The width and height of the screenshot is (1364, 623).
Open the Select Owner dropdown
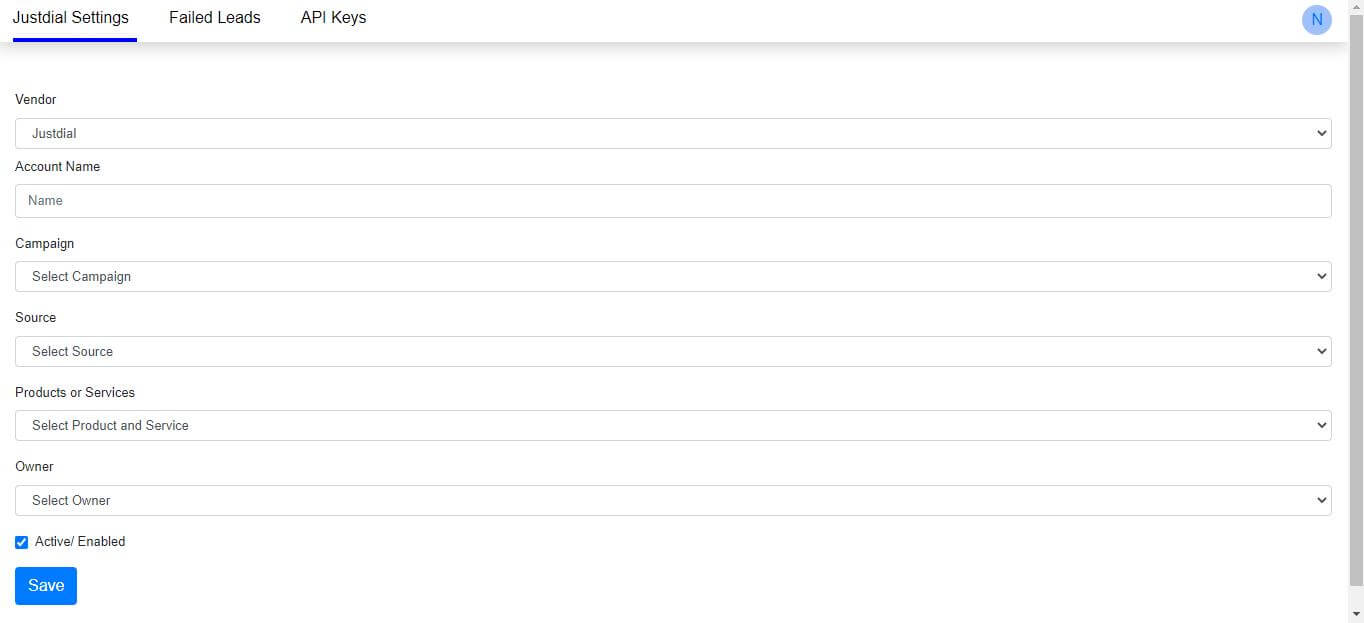point(672,500)
